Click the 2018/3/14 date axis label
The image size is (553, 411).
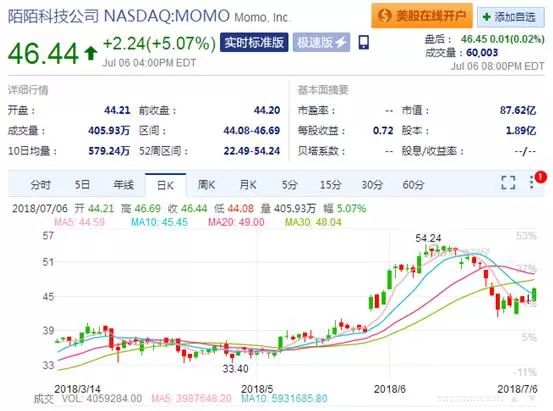[x=77, y=389]
